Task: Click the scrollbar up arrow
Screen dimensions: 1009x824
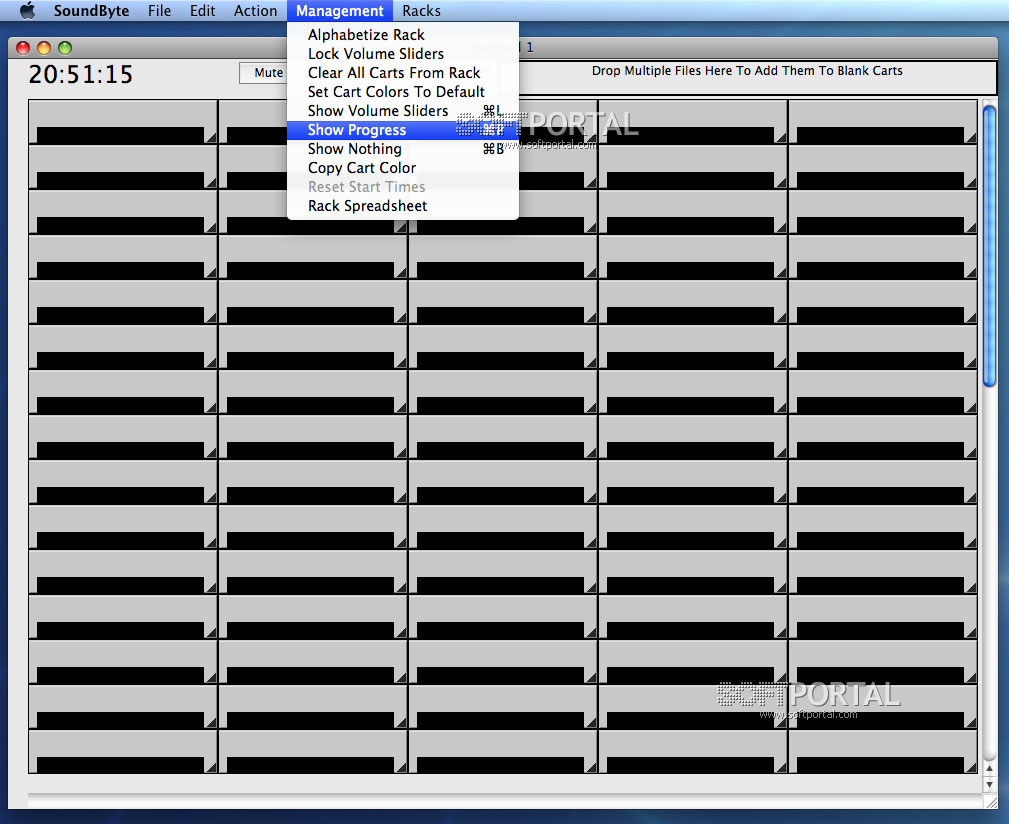Action: click(990, 769)
